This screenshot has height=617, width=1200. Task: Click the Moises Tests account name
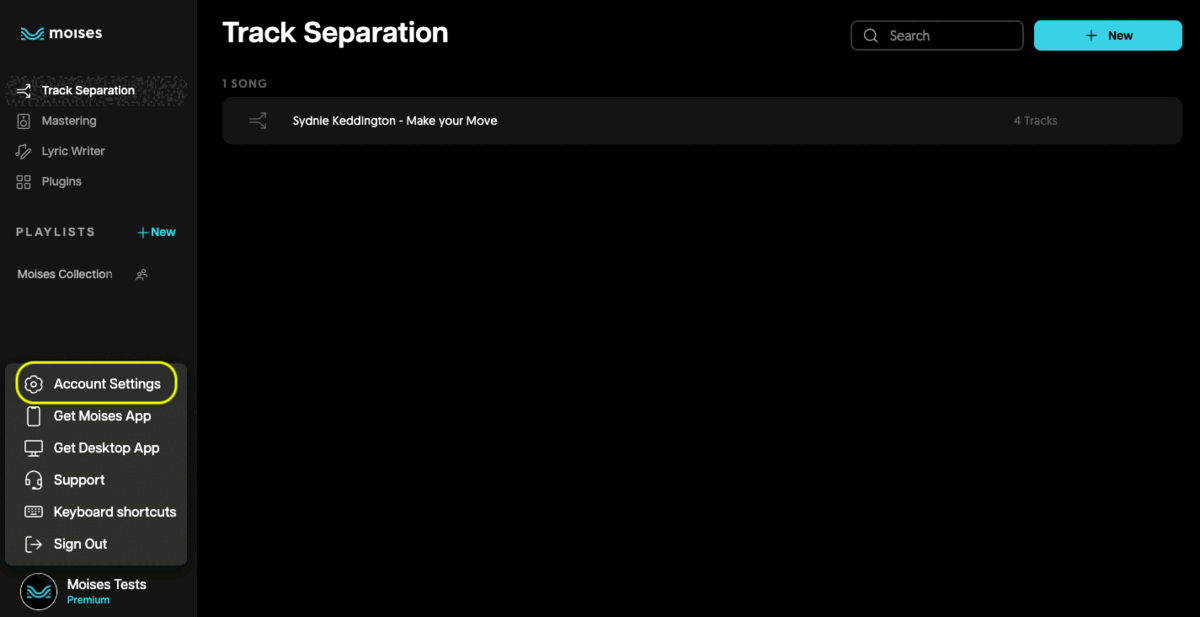tap(107, 584)
